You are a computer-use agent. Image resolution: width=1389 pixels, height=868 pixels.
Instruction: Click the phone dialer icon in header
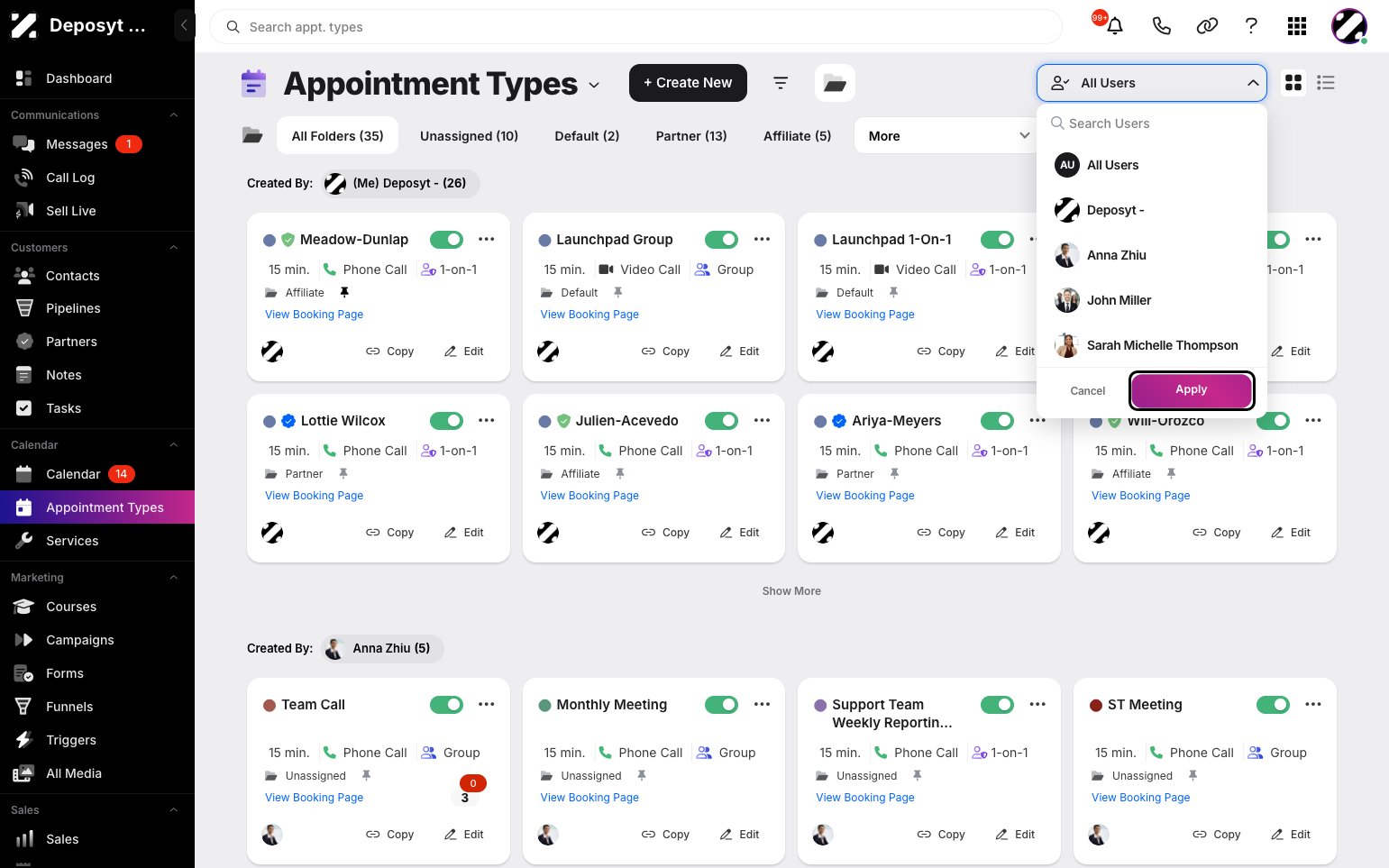click(1162, 26)
